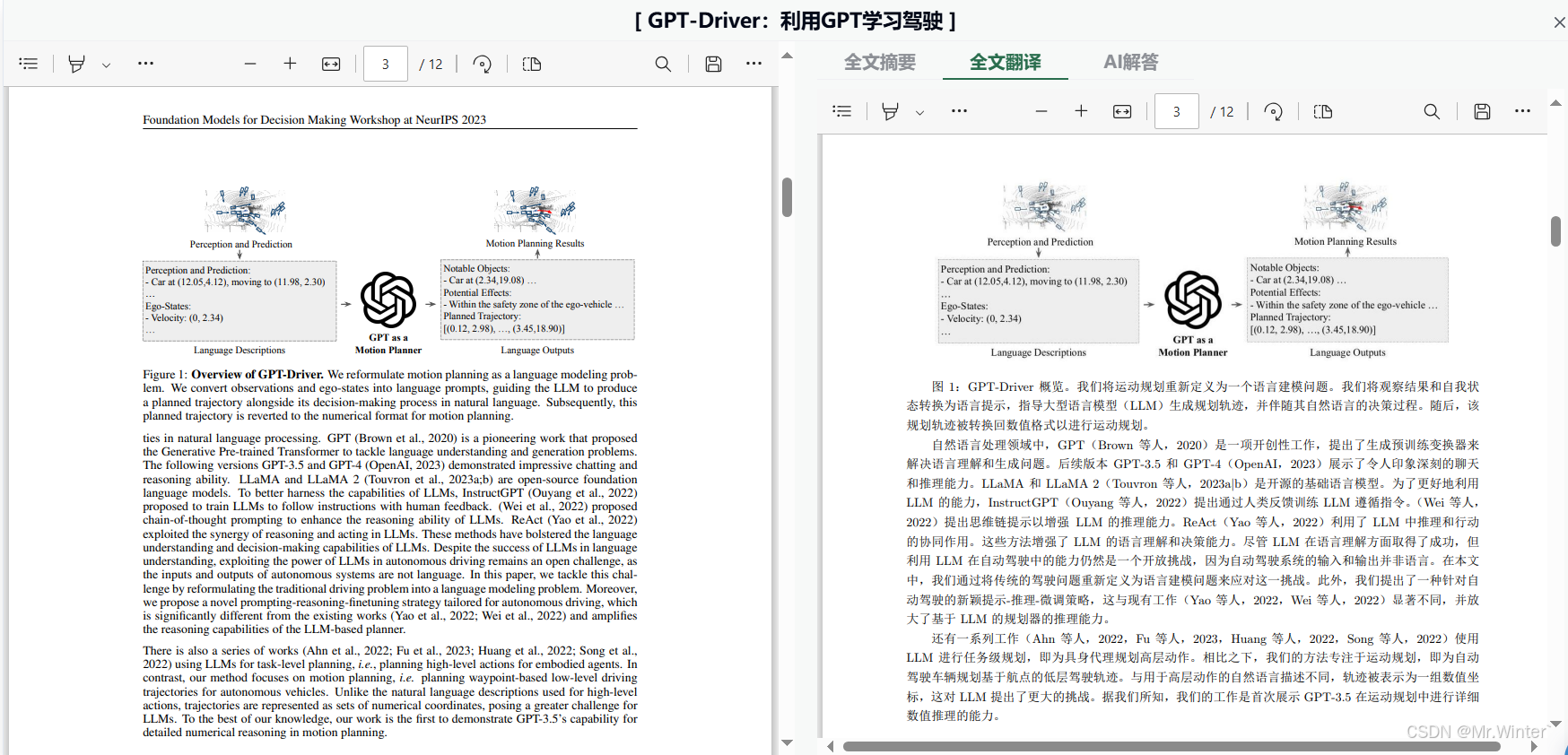Click the left 'Language Descriptions' label

[240, 351]
